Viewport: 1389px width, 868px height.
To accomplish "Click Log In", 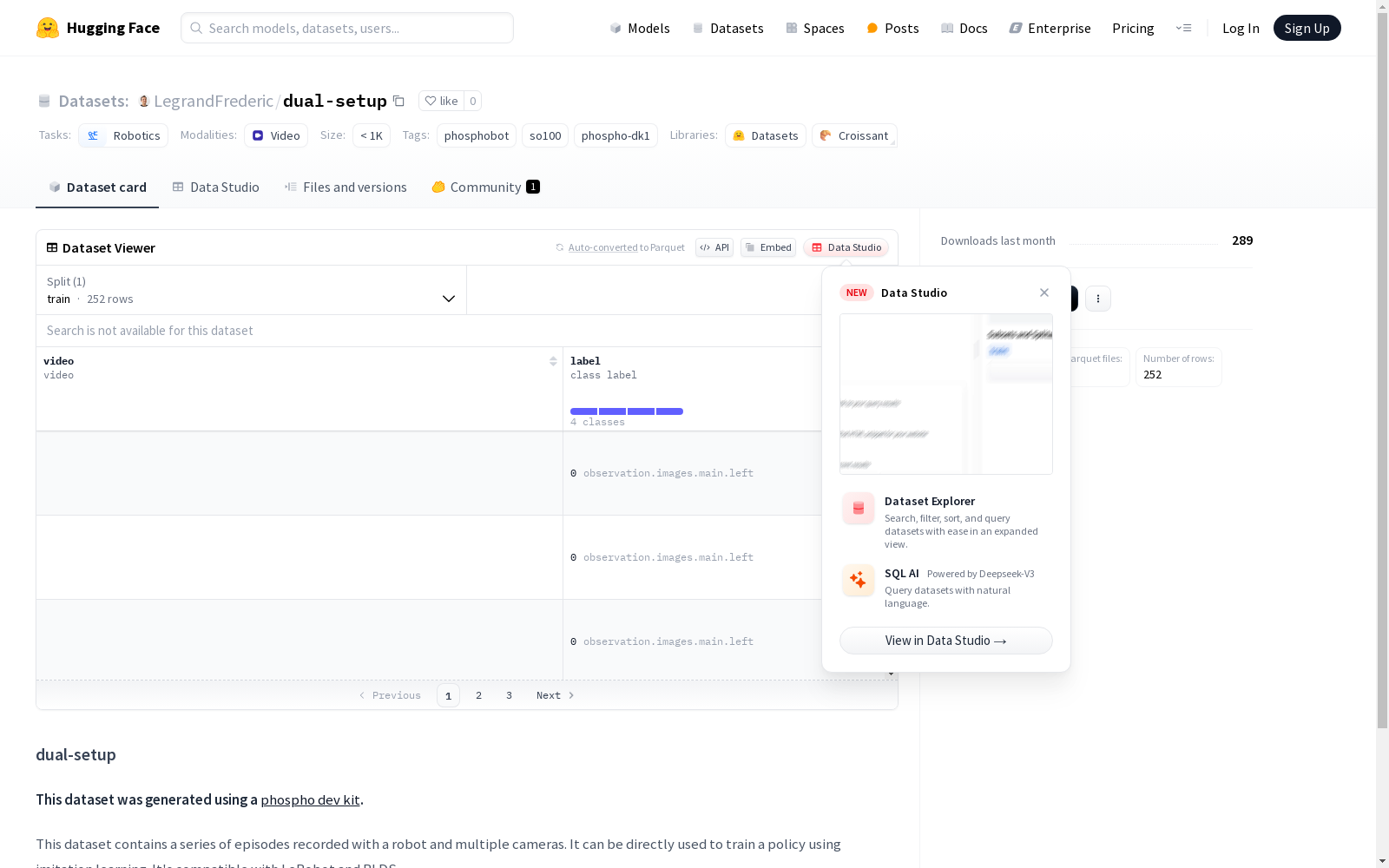I will coord(1241,28).
